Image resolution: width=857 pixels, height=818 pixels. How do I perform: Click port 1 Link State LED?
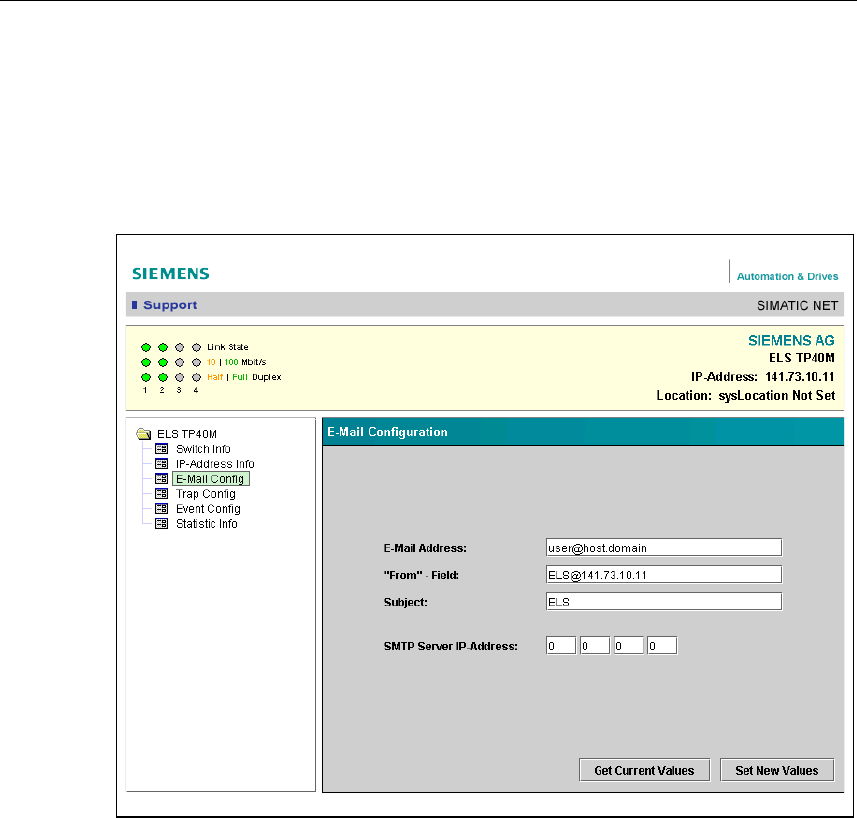(x=146, y=348)
